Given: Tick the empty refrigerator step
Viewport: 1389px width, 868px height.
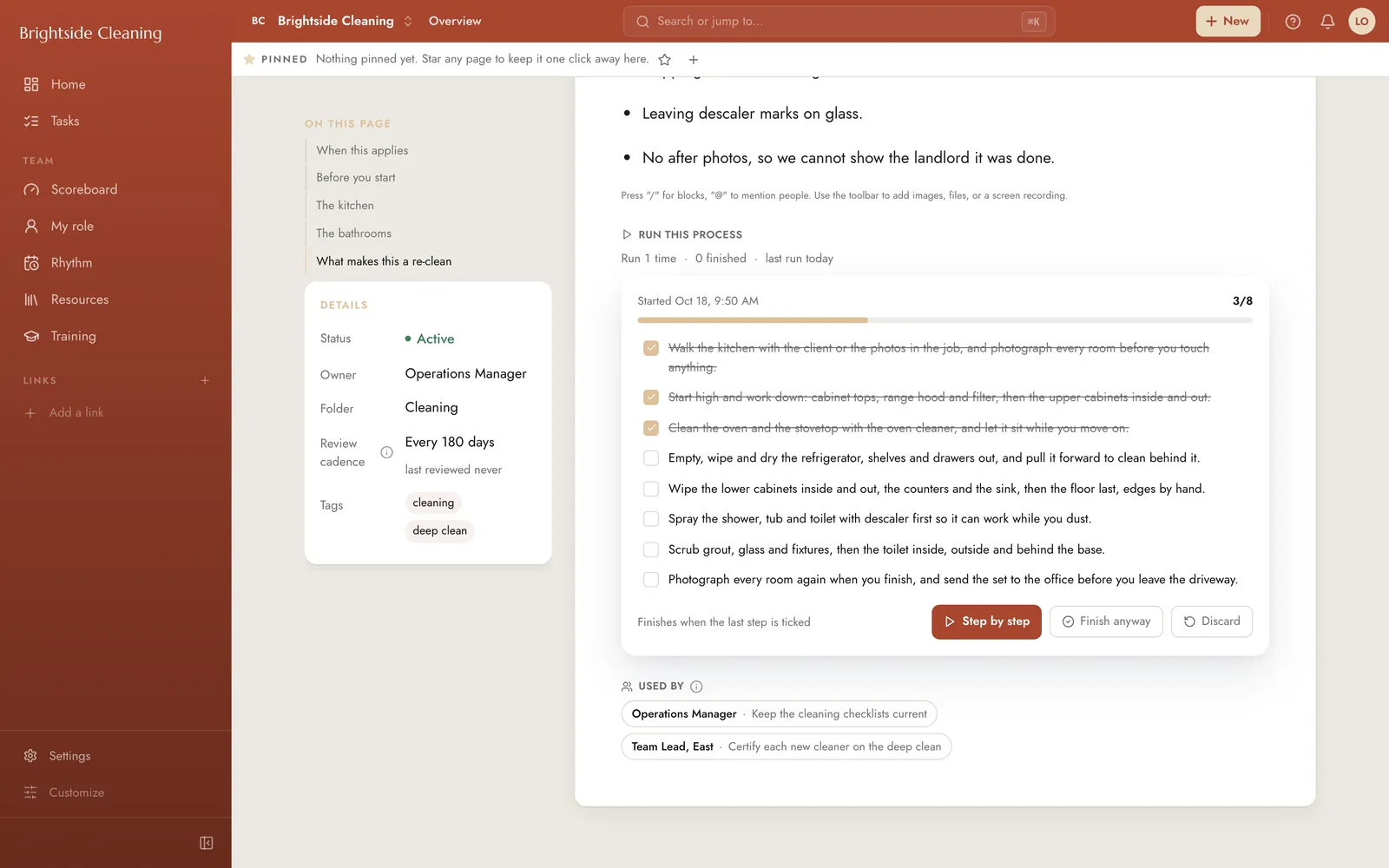Looking at the screenshot, I should pos(651,458).
